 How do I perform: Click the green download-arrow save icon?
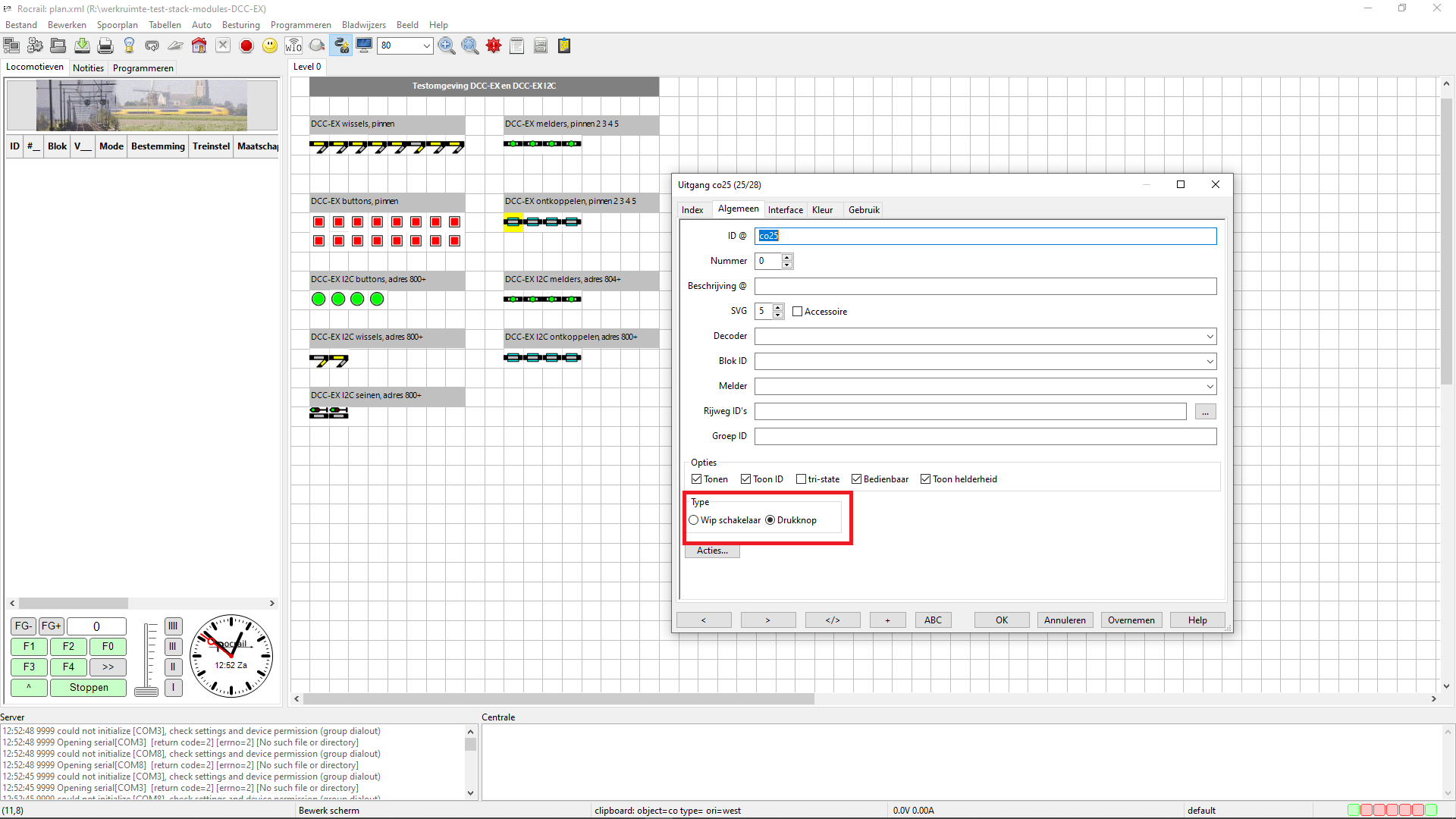point(82,46)
